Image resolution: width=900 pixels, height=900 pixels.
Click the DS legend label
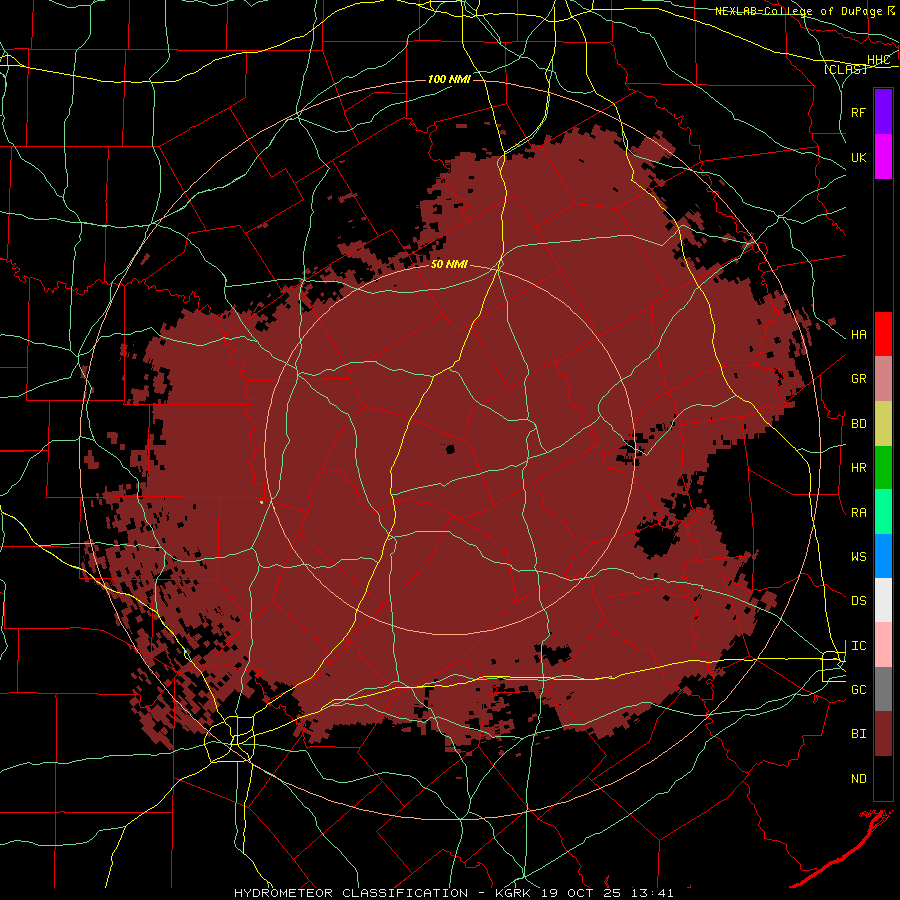858,601
